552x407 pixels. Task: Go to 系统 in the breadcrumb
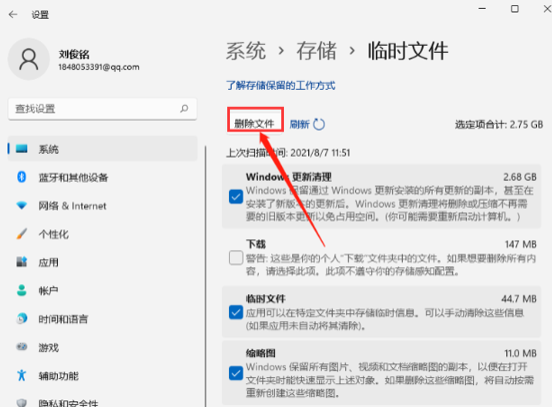[x=246, y=51]
